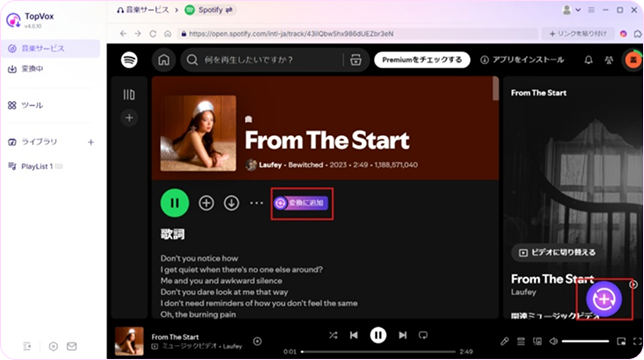The width and height of the screenshot is (644, 360).
Task: Open the mini player icon
Action: click(x=621, y=341)
